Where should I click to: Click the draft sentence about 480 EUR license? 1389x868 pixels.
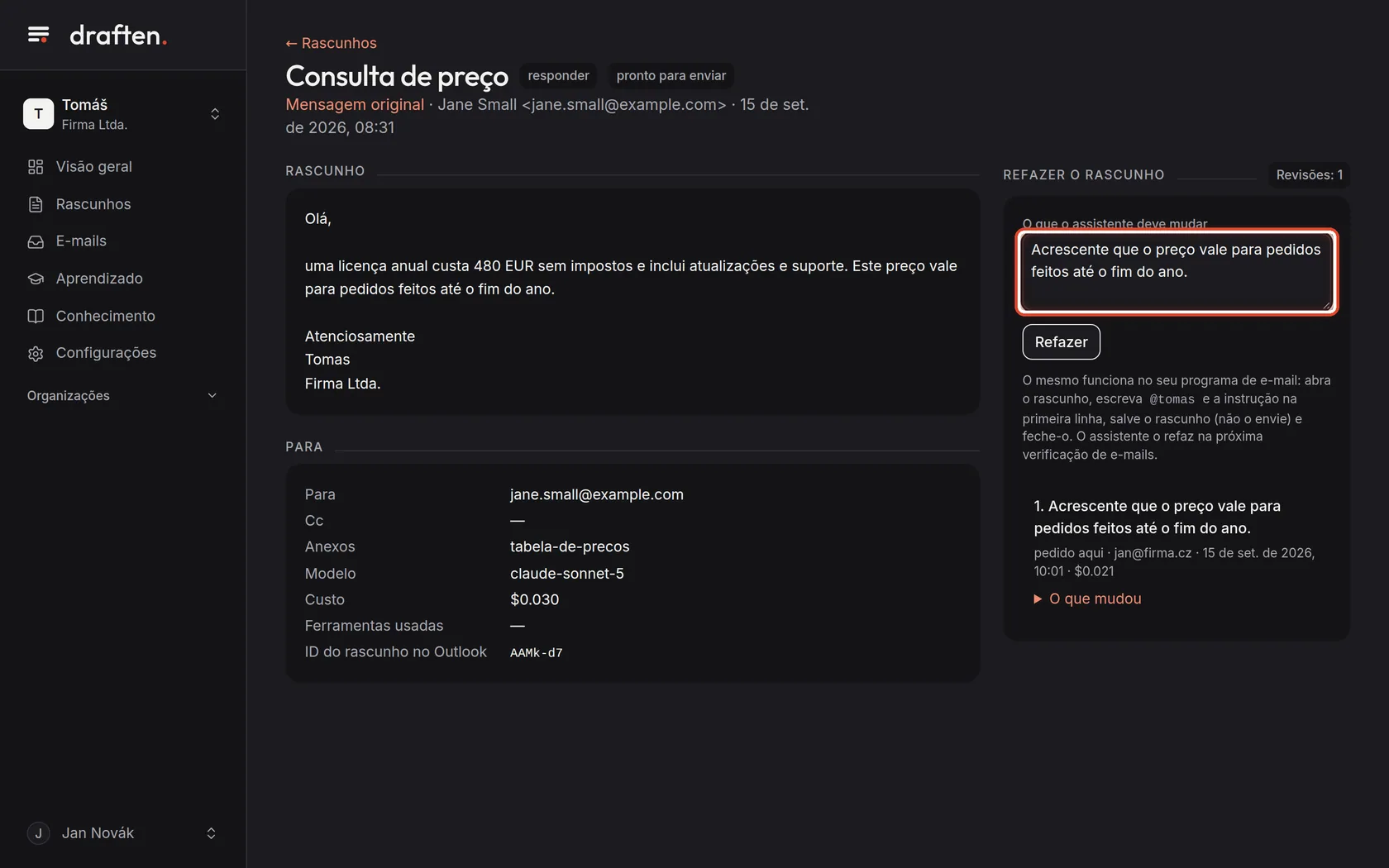(631, 278)
